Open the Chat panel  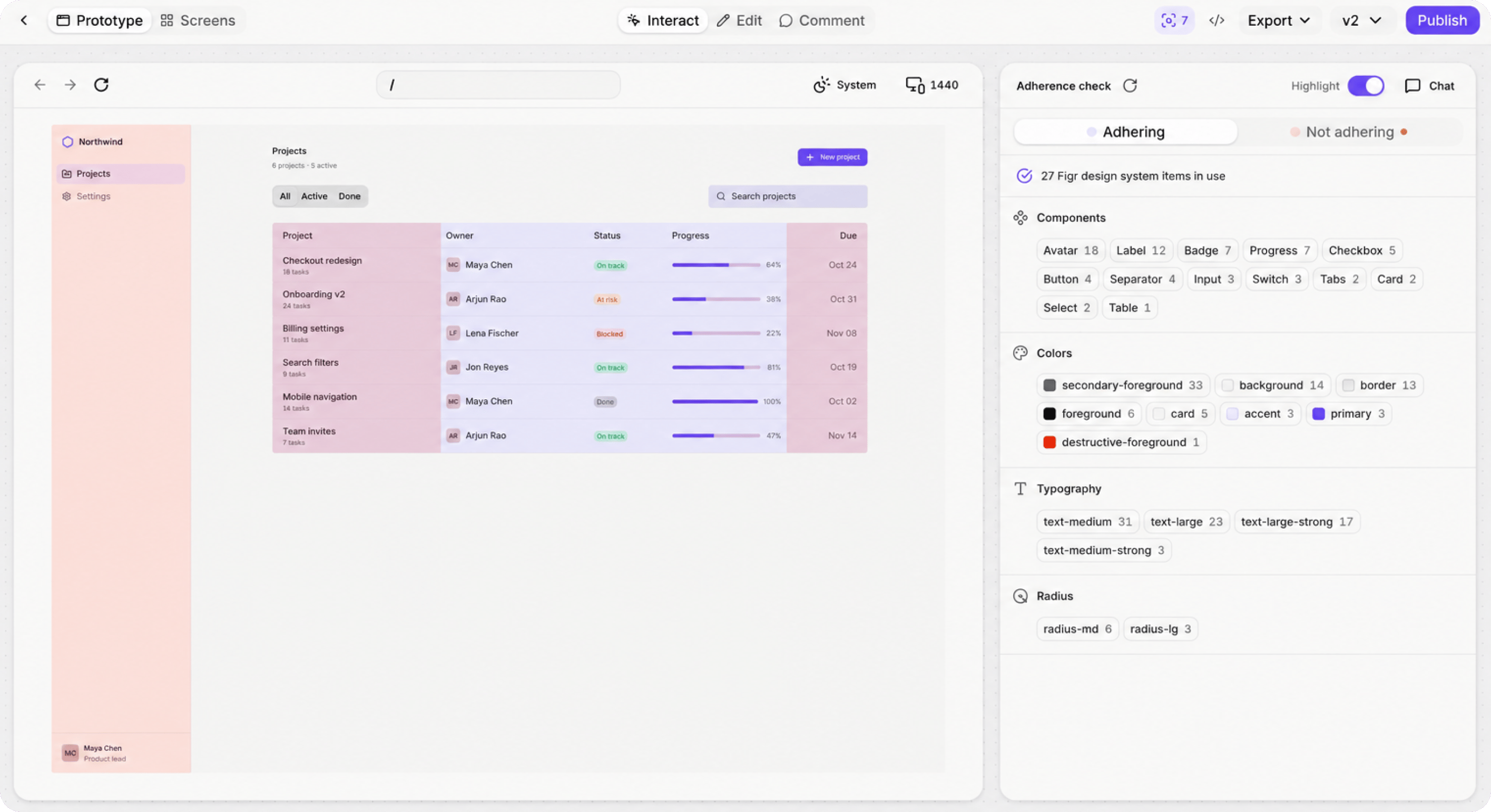[x=1429, y=86]
